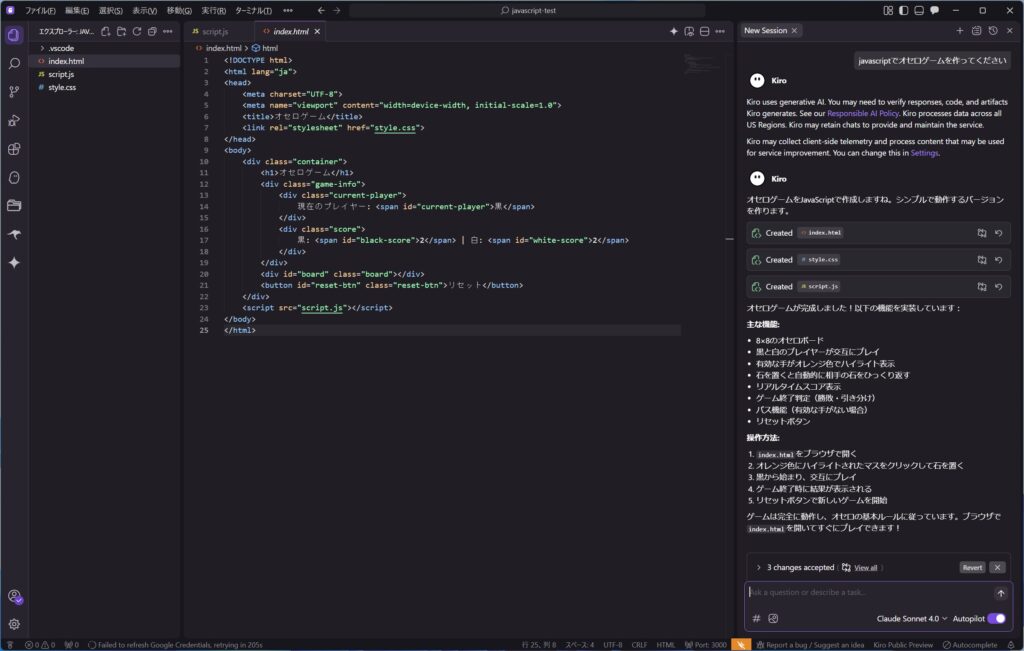Image resolution: width=1024 pixels, height=651 pixels.
Task: Select script.js in the explorer
Action: pos(61,74)
